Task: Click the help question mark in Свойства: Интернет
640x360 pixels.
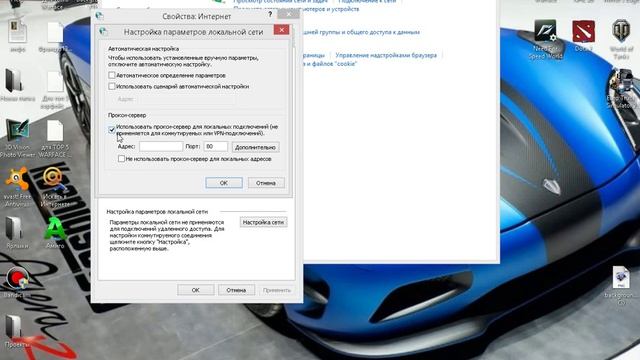Action: tap(270, 15)
